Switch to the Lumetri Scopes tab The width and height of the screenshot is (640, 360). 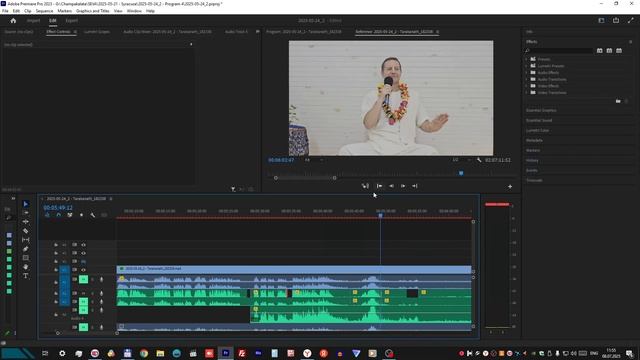[97, 31]
